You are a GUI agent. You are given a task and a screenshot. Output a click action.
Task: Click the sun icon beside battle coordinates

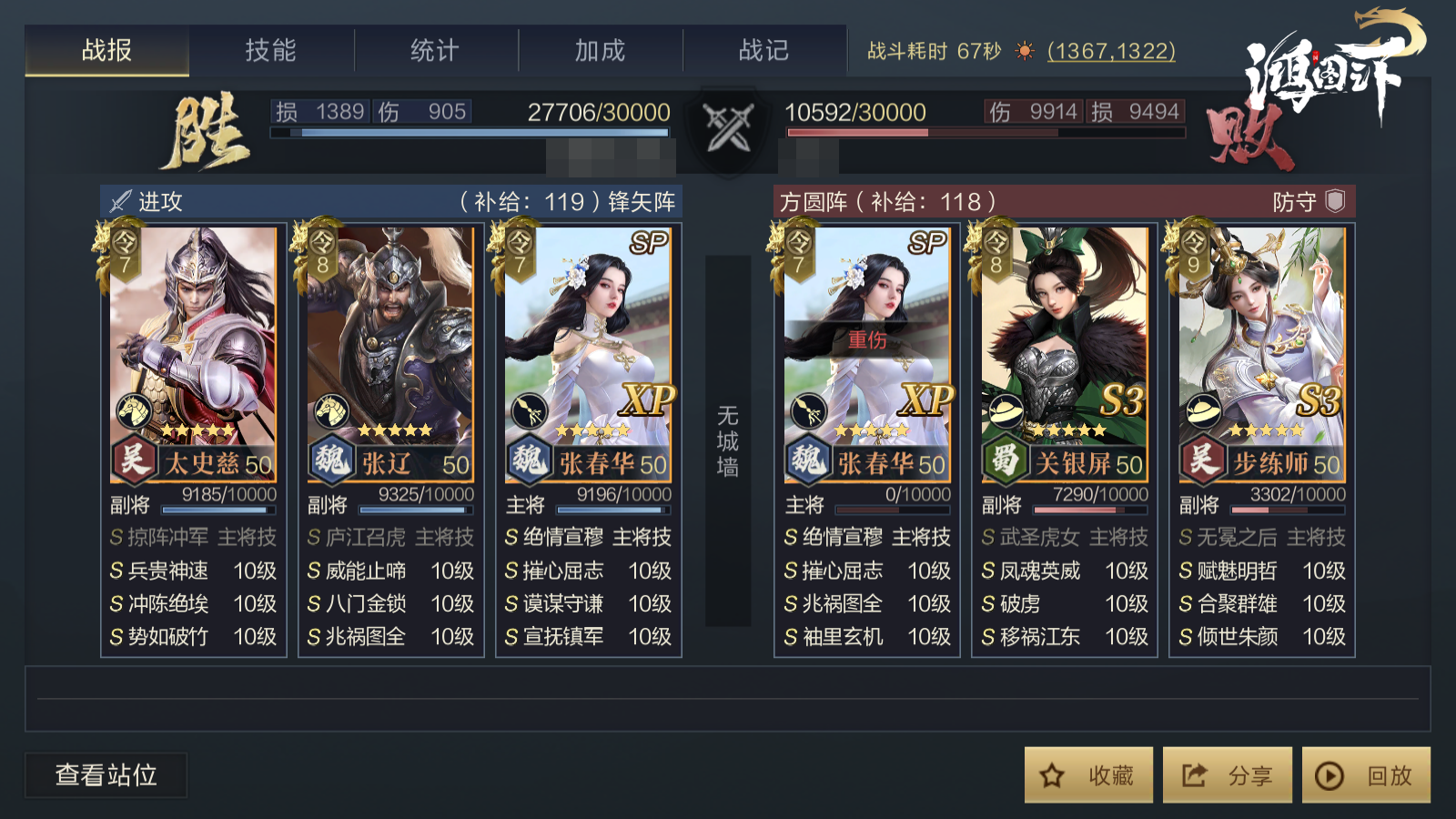click(x=1025, y=51)
